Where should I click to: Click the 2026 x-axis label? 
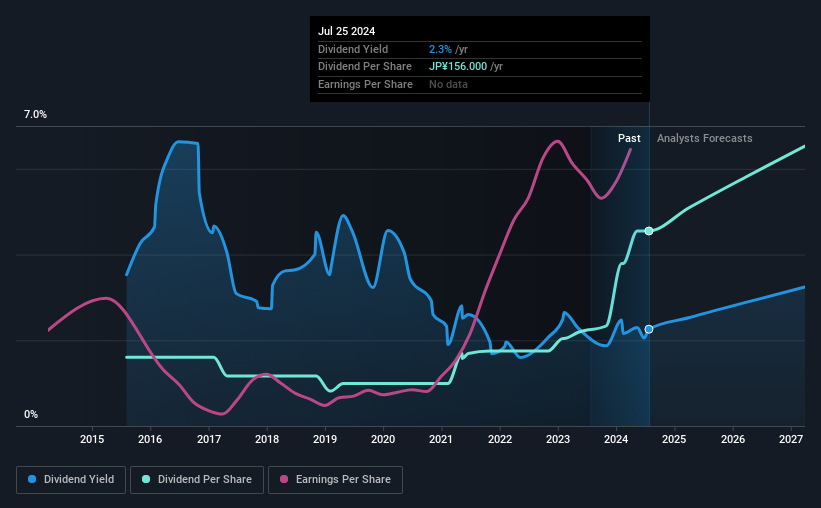[733, 439]
